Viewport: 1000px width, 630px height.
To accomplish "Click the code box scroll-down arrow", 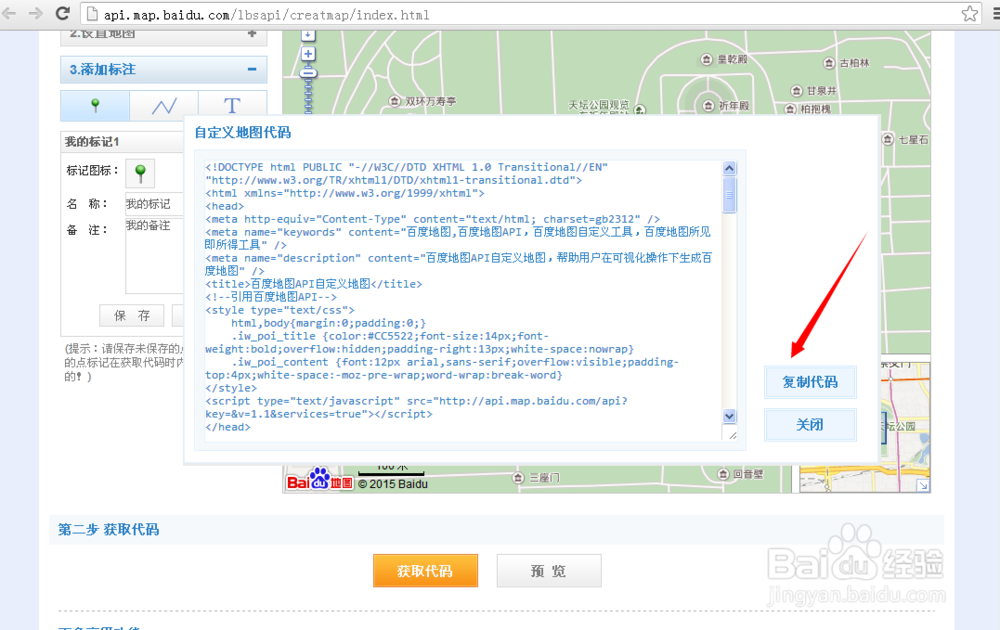I will click(730, 416).
